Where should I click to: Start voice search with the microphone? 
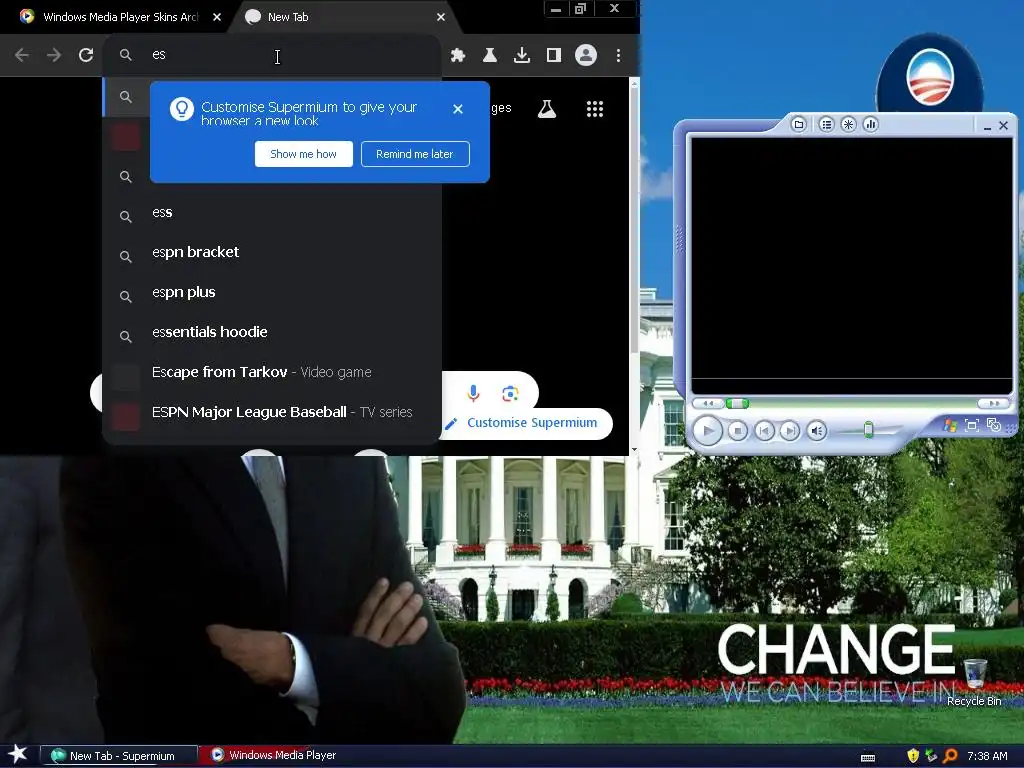[473, 393]
